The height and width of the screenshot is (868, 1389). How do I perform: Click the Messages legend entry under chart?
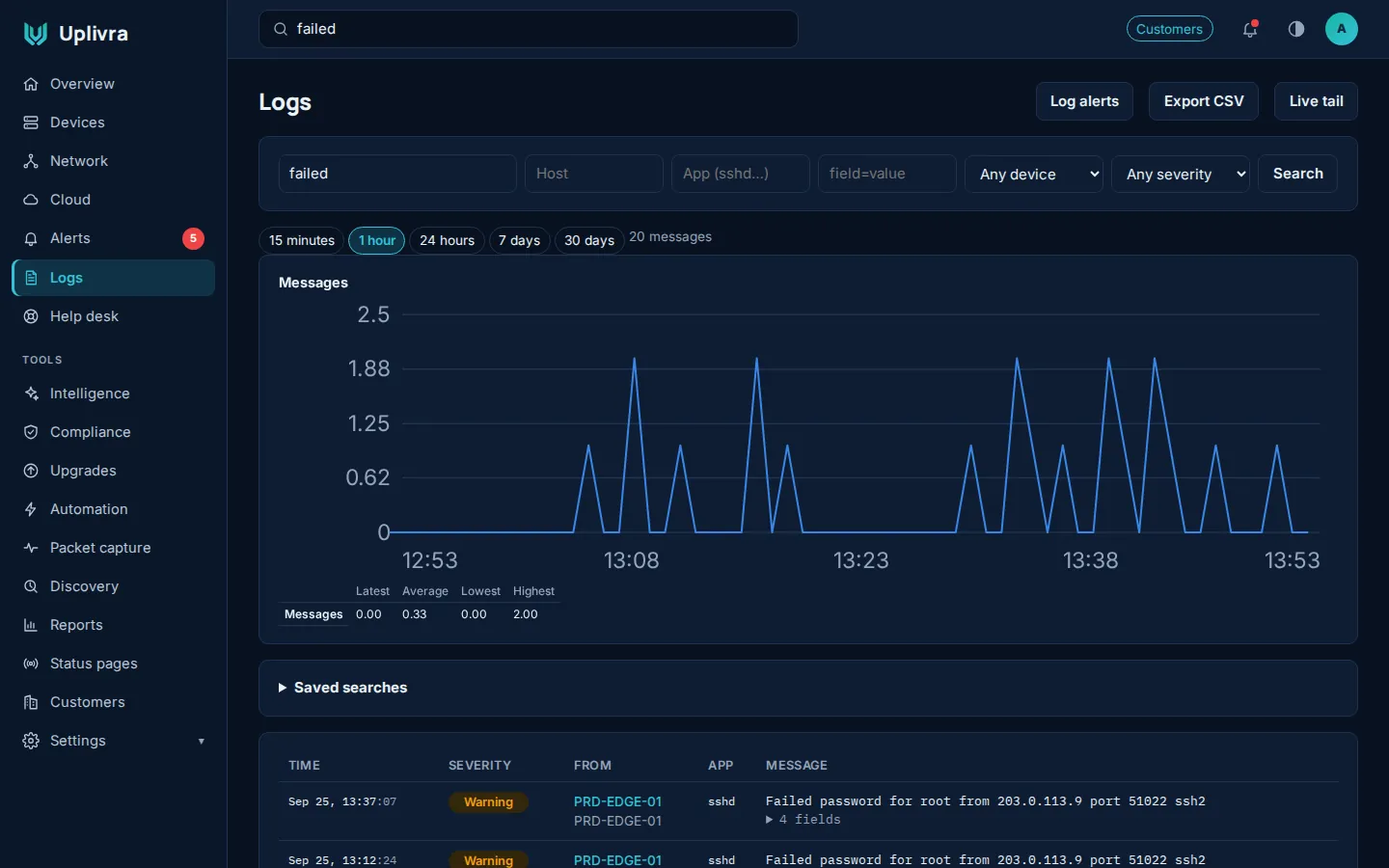[313, 614]
